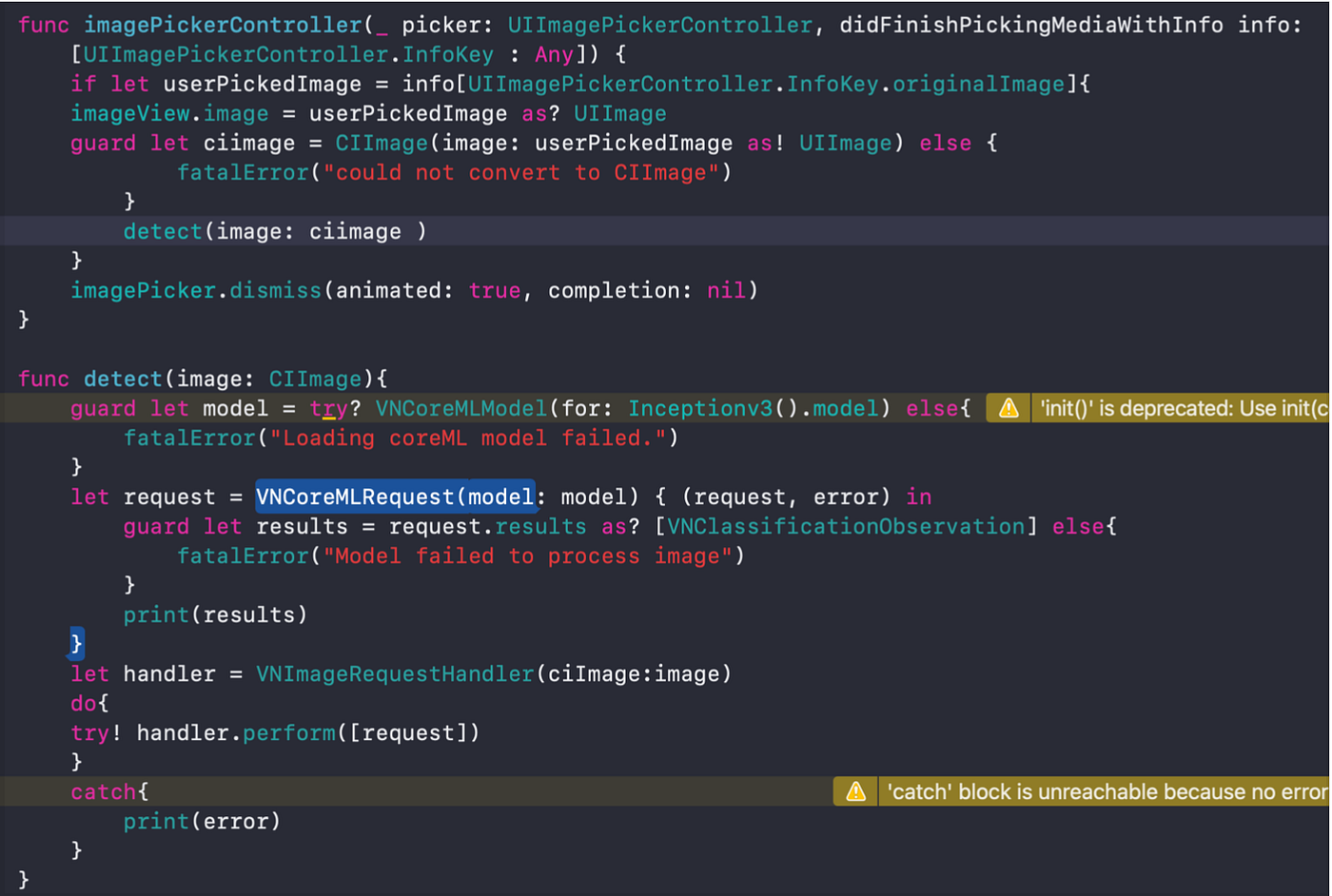
Task: Select the VNClassificationObservation type annotation
Action: tap(845, 525)
